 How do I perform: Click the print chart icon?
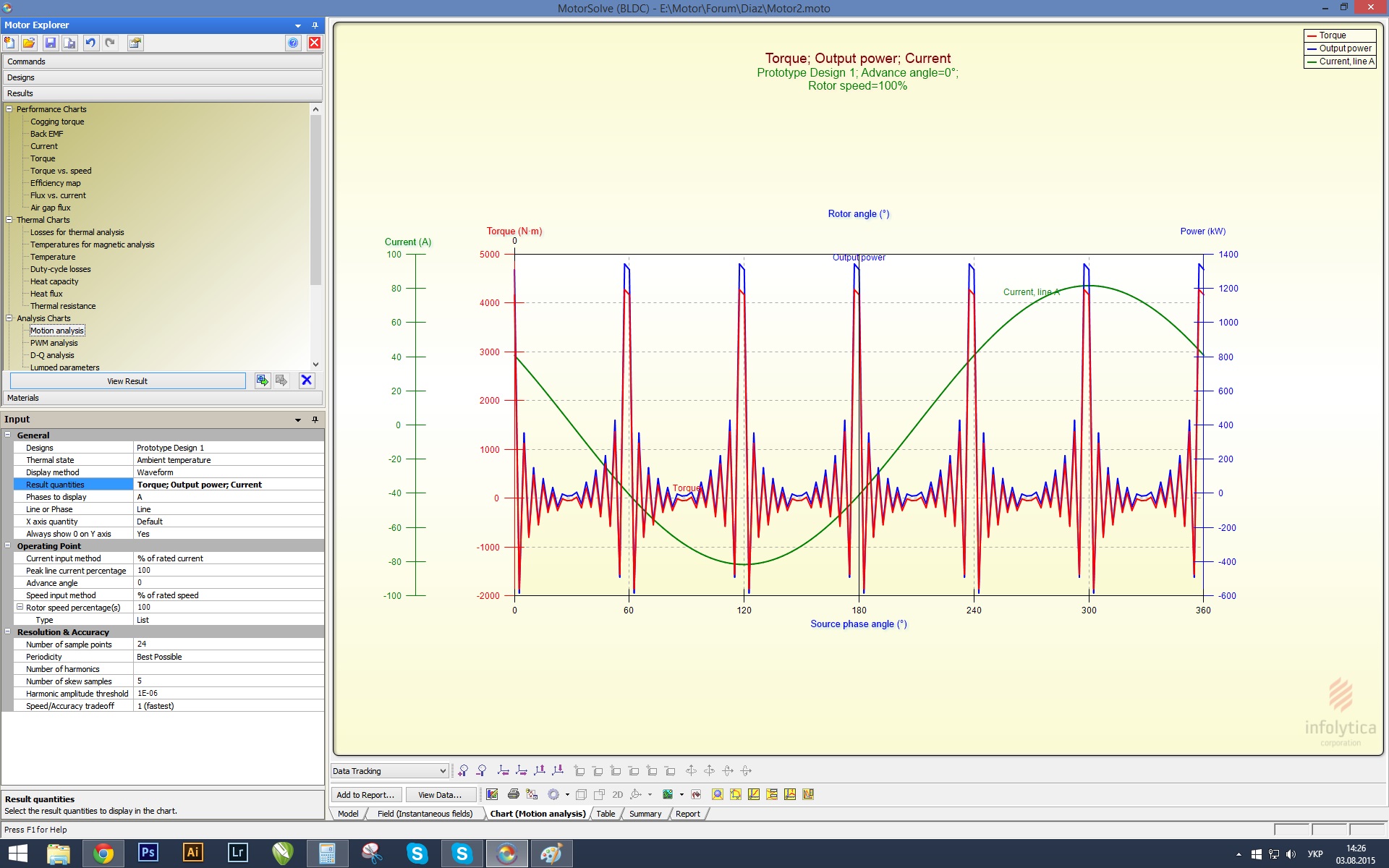(x=513, y=794)
